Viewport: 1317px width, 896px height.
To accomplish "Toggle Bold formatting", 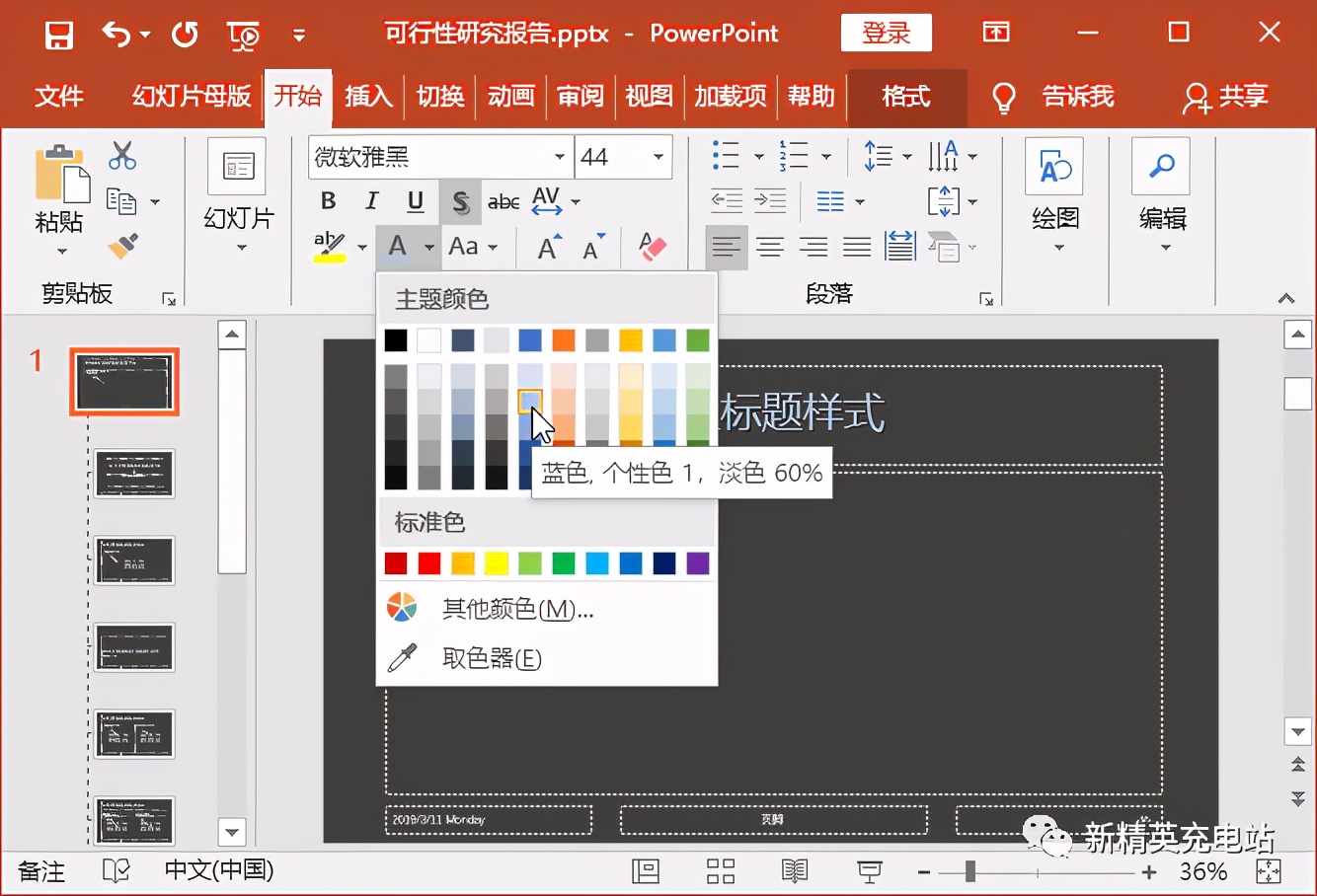I will 329,201.
